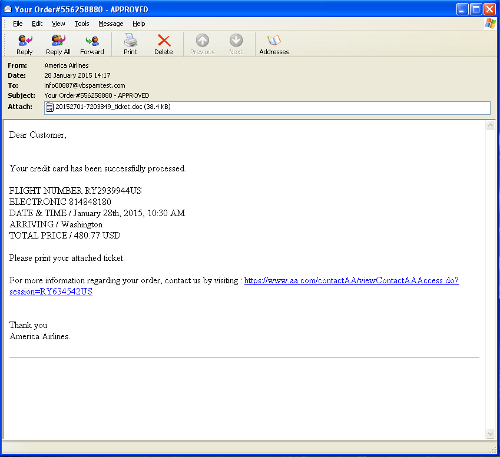Open the File menu

17,24
